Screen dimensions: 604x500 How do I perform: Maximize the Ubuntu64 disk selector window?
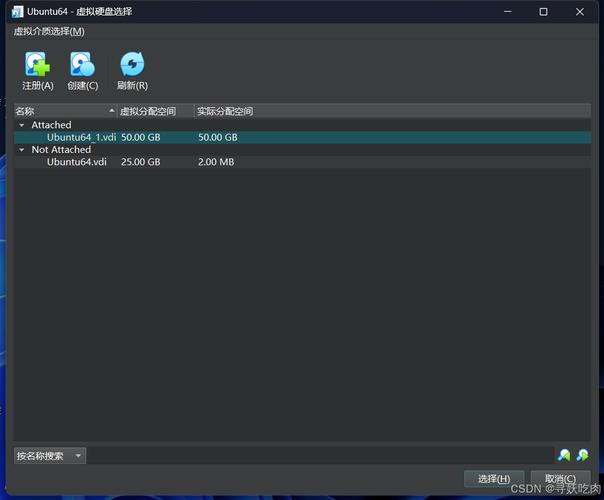[x=543, y=11]
